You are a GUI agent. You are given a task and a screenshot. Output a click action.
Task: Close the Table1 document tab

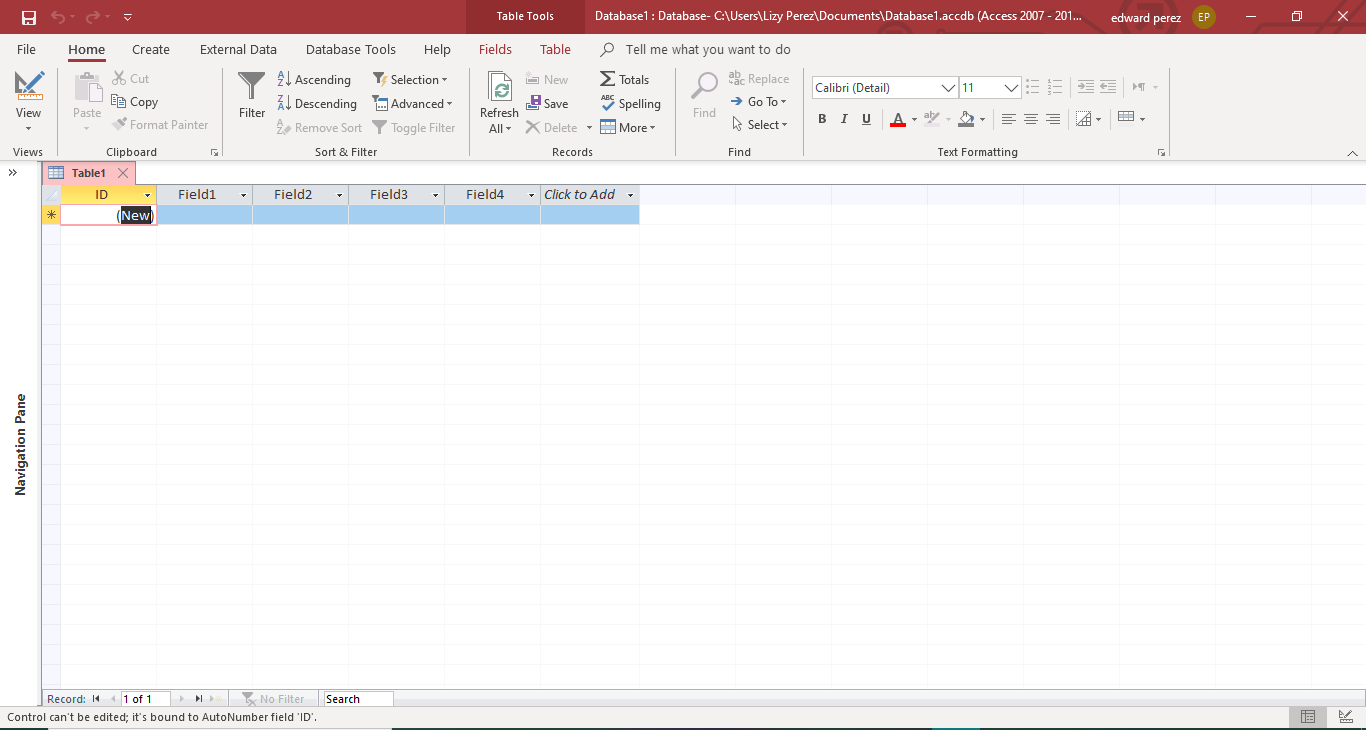[x=123, y=173]
